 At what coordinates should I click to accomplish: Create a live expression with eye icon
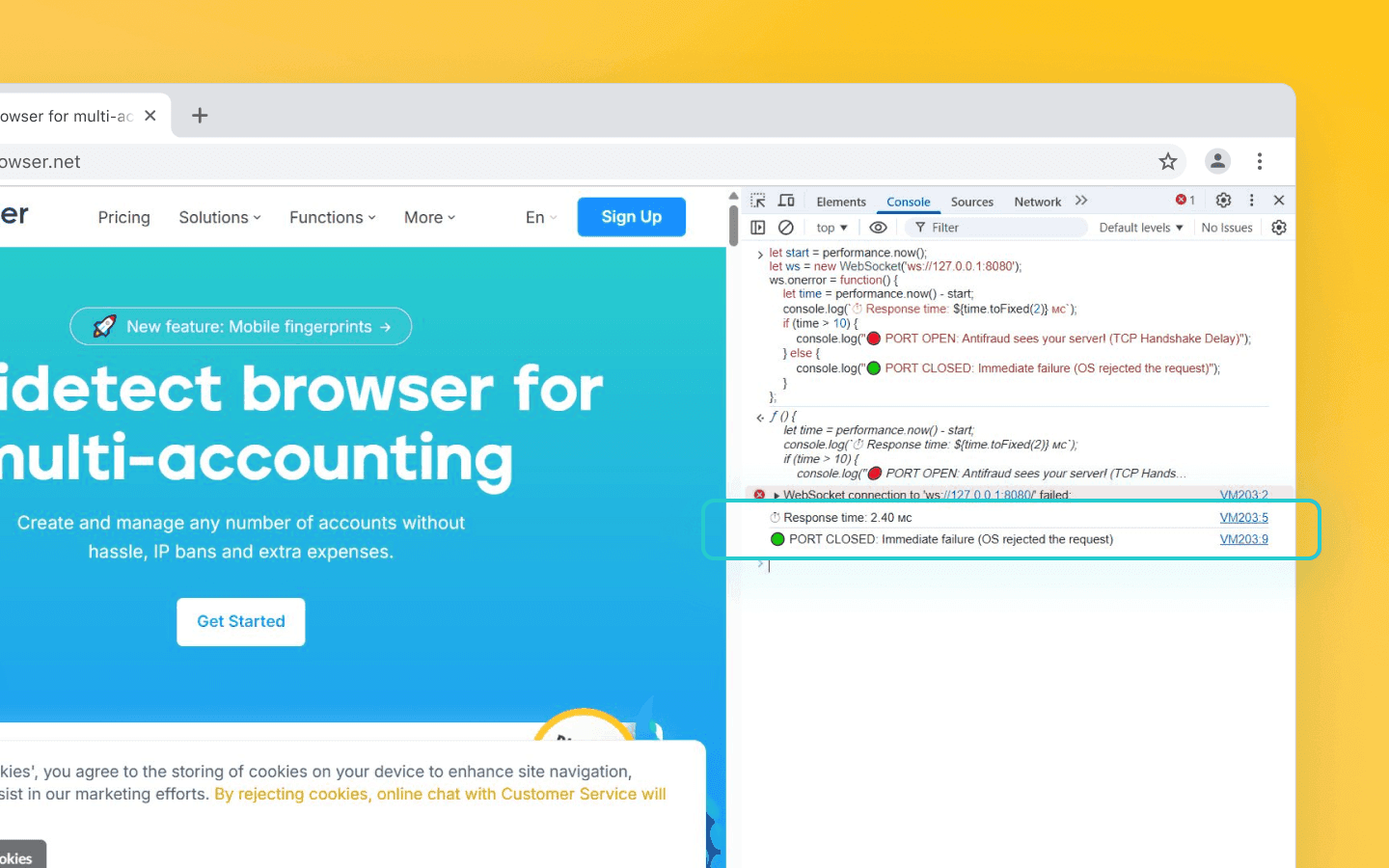(878, 228)
